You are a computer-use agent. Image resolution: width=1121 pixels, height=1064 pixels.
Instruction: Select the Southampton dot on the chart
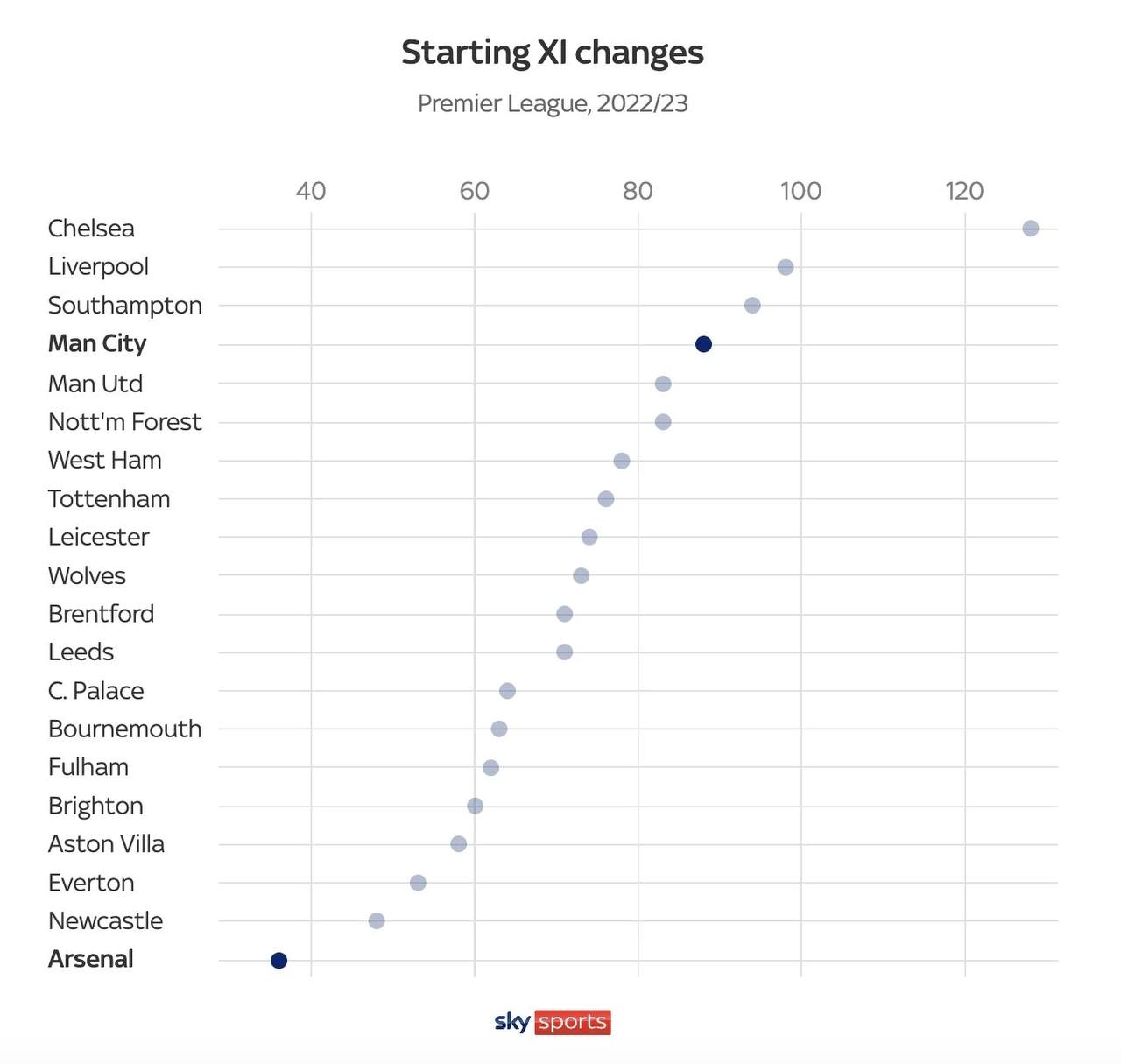click(x=752, y=306)
